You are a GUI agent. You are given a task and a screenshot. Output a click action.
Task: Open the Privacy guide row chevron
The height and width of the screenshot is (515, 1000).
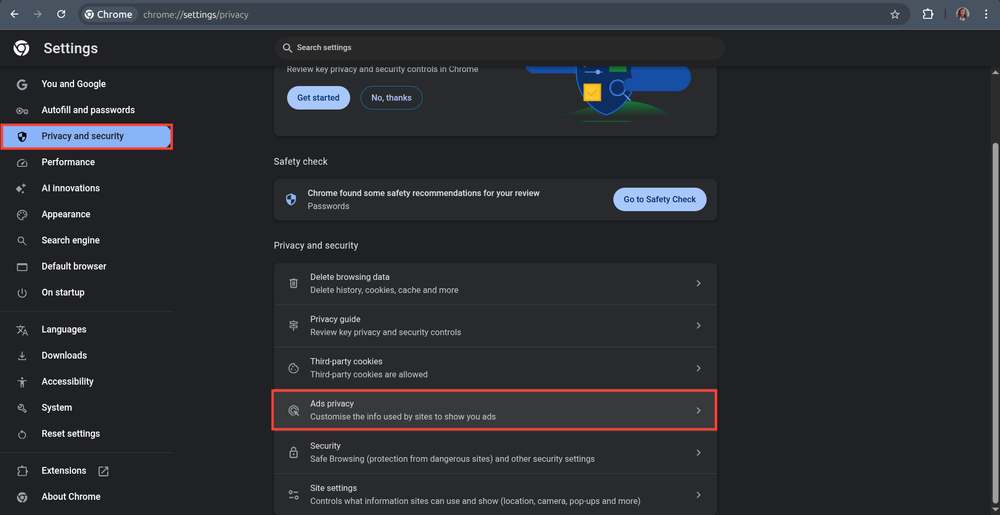[698, 326]
